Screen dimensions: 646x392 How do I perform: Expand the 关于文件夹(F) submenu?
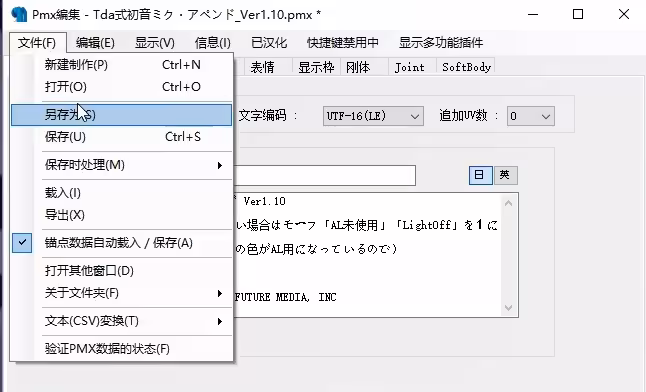tap(122, 293)
